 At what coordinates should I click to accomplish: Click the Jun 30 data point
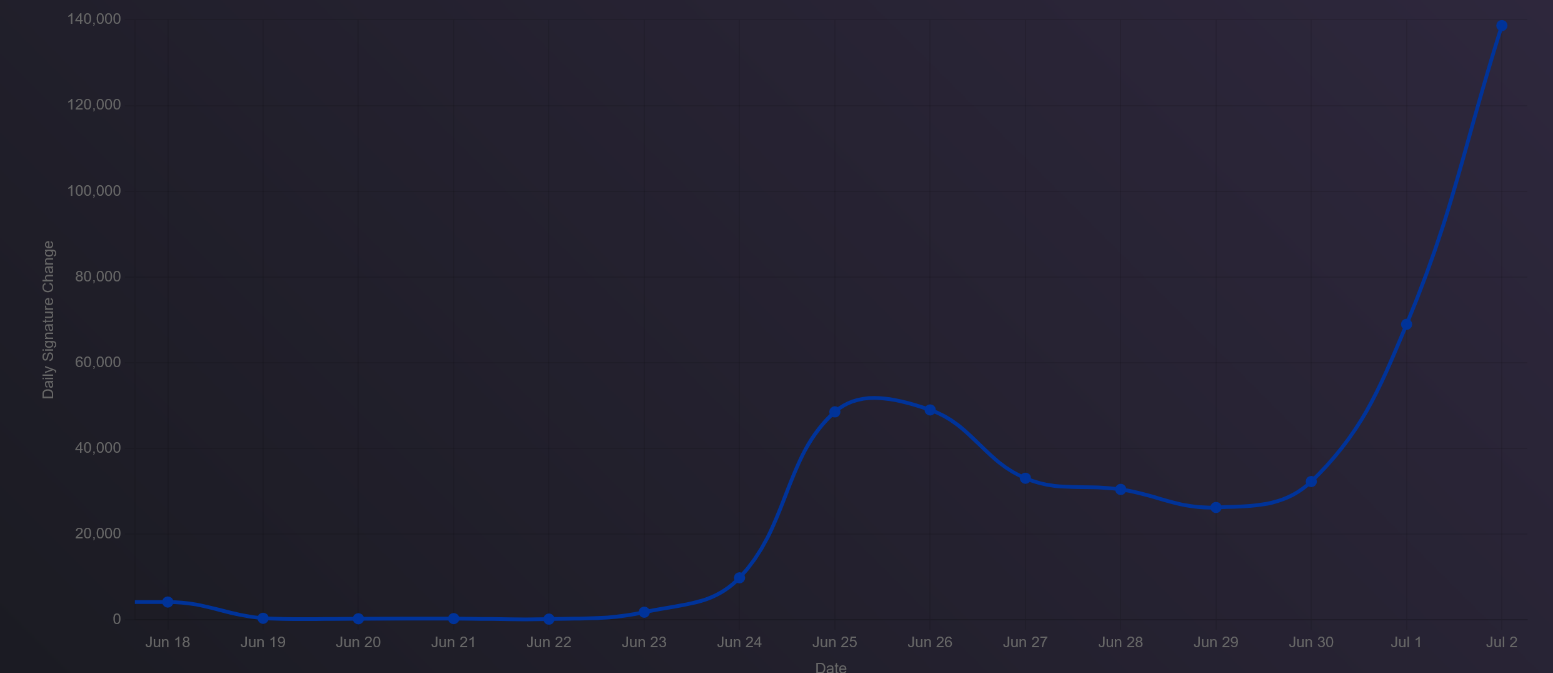click(1311, 482)
